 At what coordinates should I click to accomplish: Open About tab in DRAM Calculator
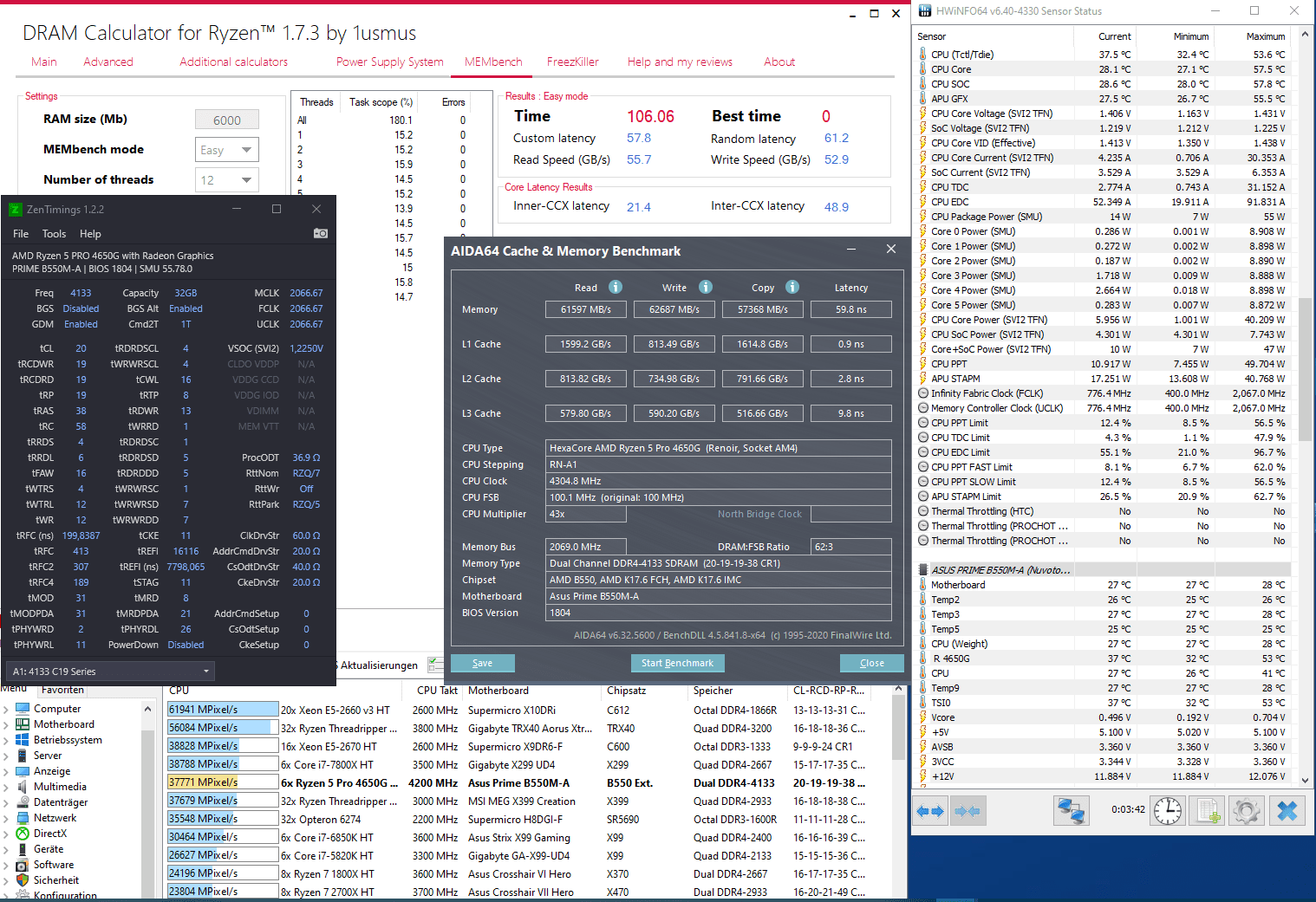tap(779, 62)
